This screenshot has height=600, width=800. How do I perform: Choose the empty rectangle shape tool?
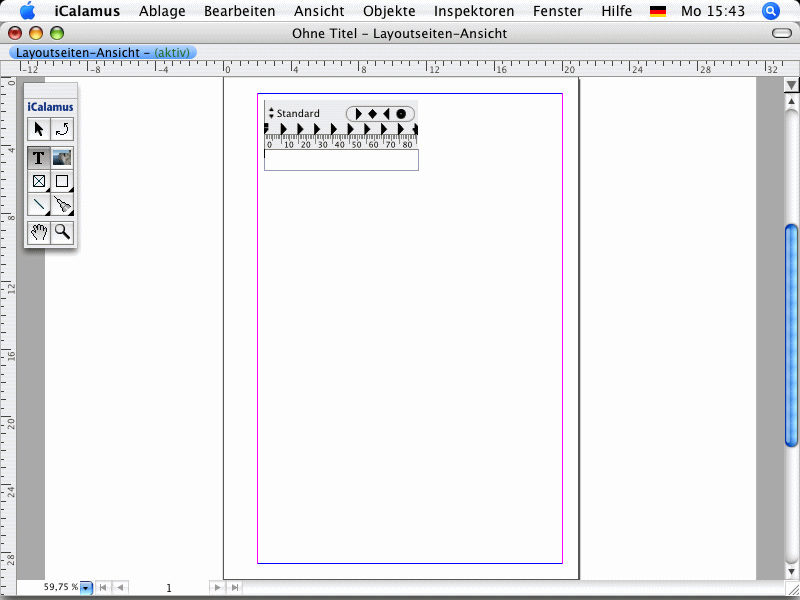click(x=62, y=182)
